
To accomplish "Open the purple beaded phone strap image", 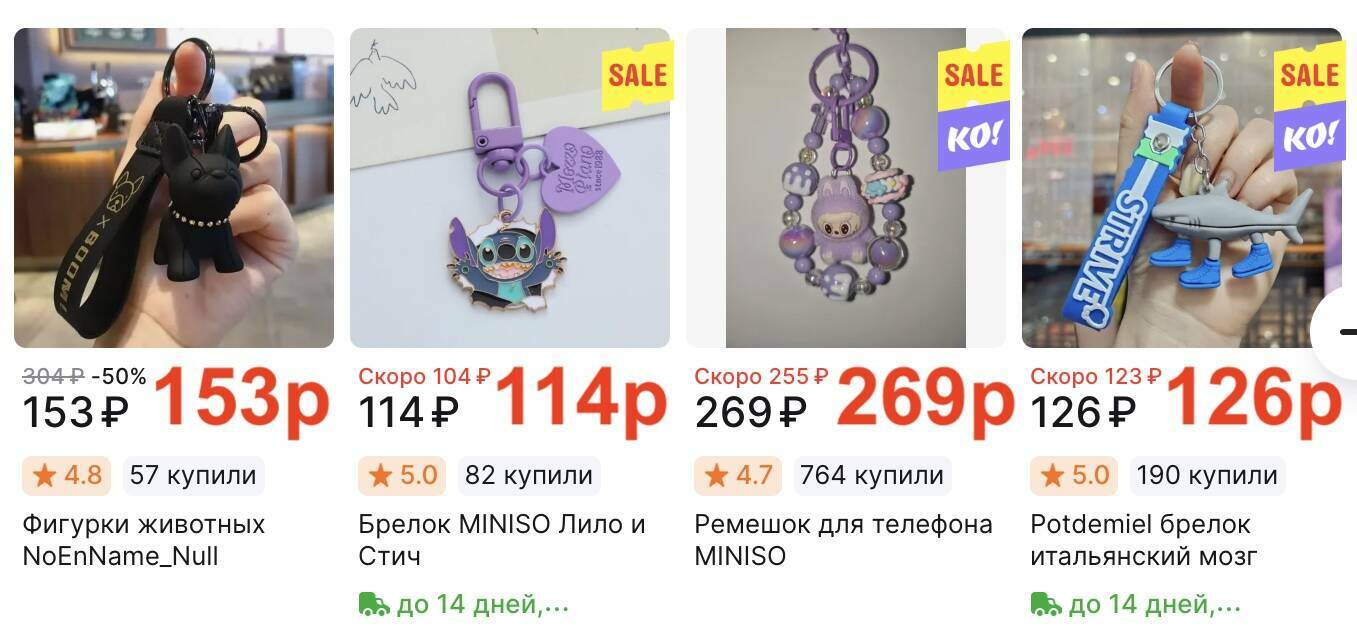I will pos(846,188).
